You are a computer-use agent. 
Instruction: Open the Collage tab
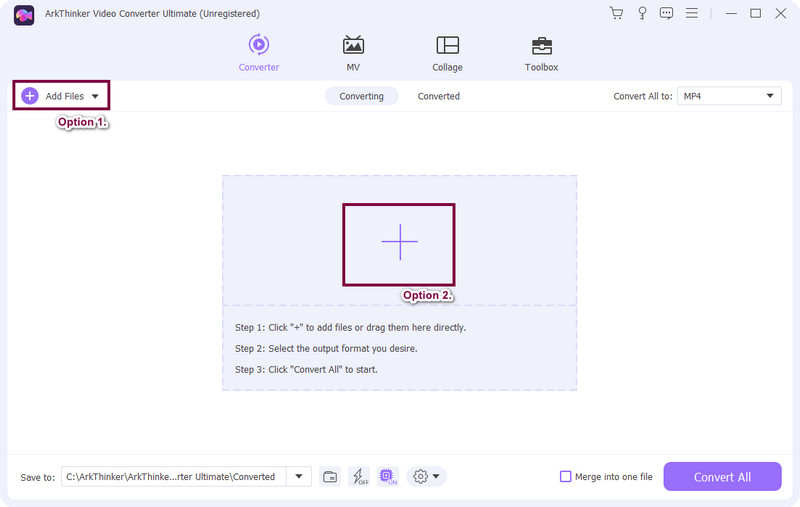click(447, 53)
